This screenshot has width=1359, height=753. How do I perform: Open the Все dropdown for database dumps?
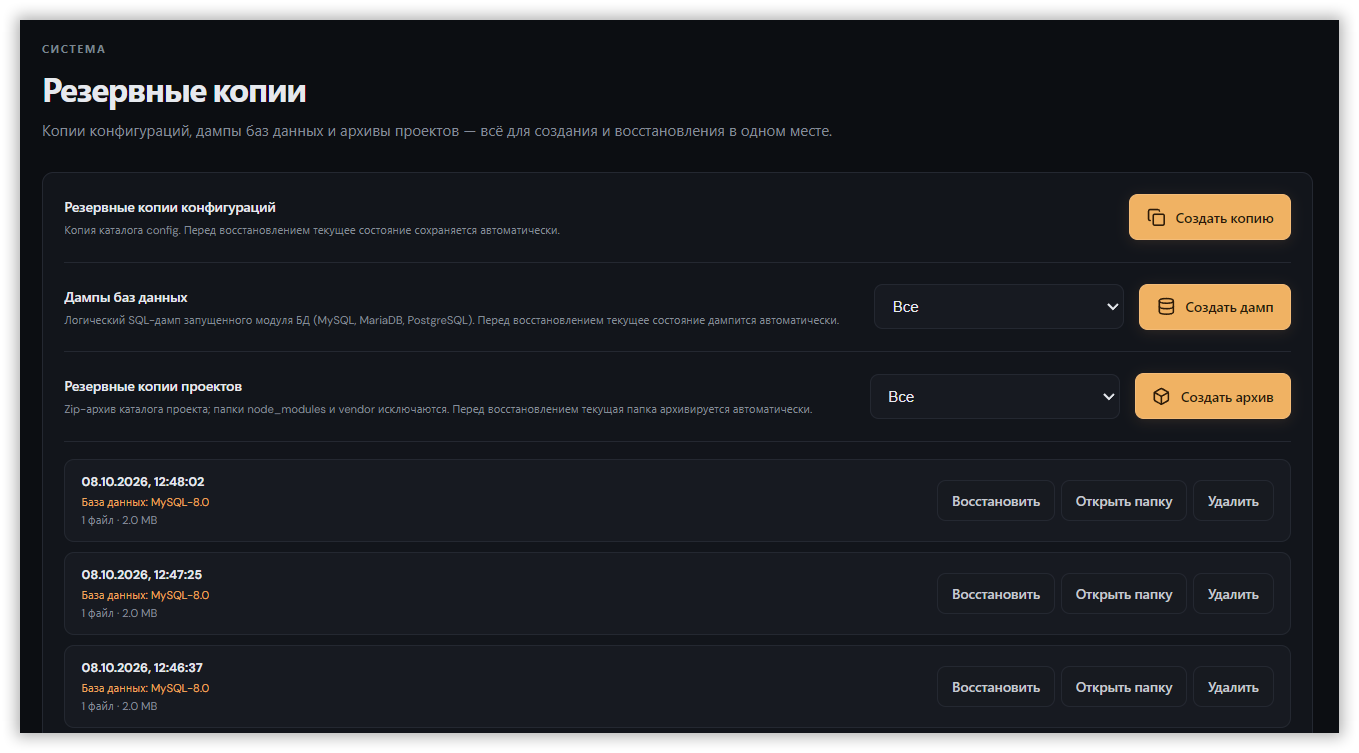pos(999,307)
